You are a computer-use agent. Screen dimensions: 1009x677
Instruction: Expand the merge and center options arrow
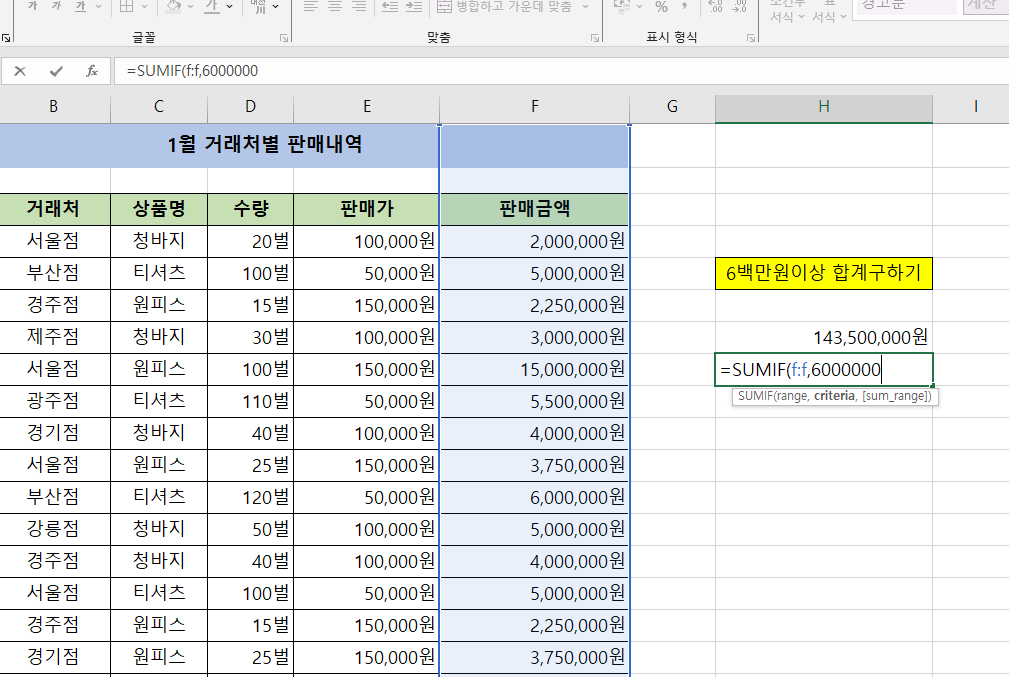point(585,6)
